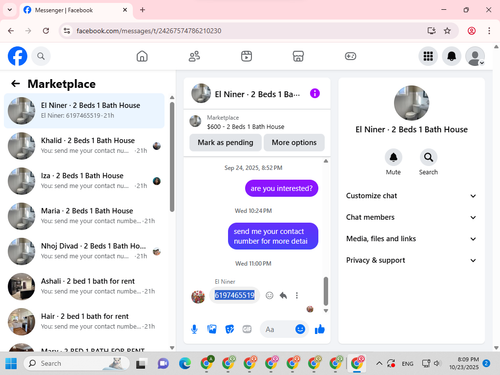Open Ashali - 2 bed 1 bath for rent chat
This screenshot has width=500, height=375.
coord(84,286)
